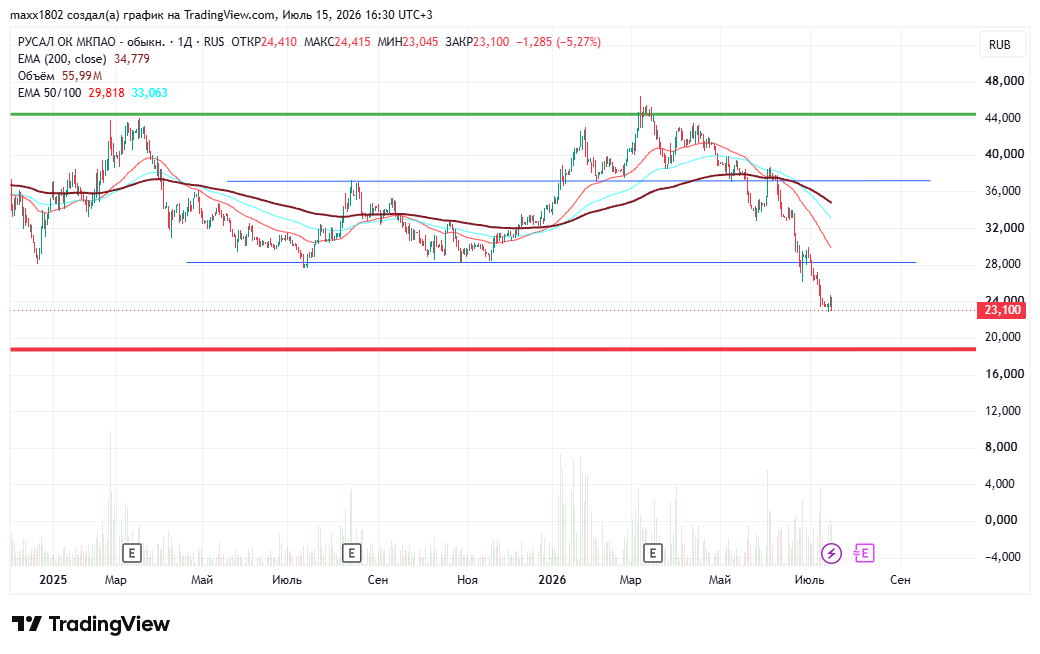Open the RUB currency selector
The image size is (1040, 654).
(1000, 44)
